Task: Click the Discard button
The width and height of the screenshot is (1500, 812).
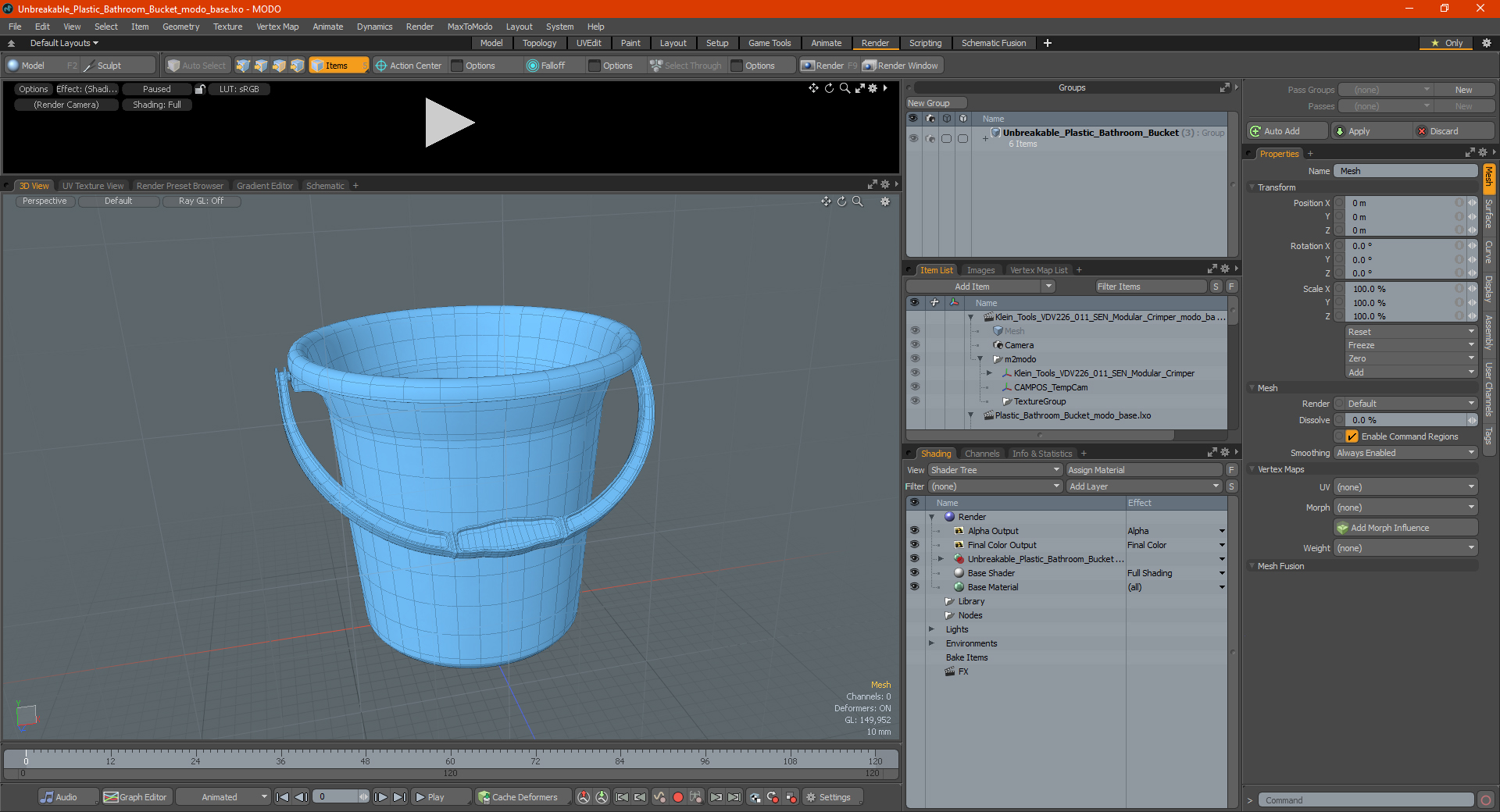Action: pyautogui.click(x=1455, y=131)
